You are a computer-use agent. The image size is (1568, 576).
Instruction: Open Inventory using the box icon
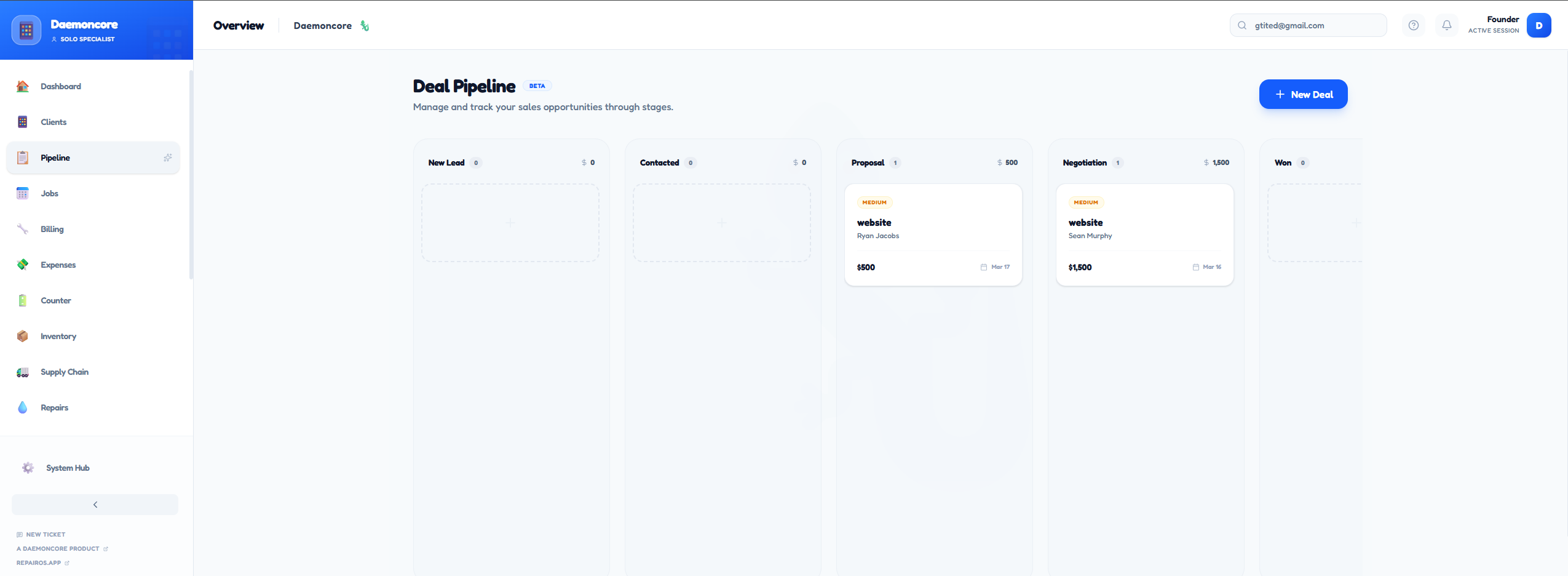(x=23, y=336)
